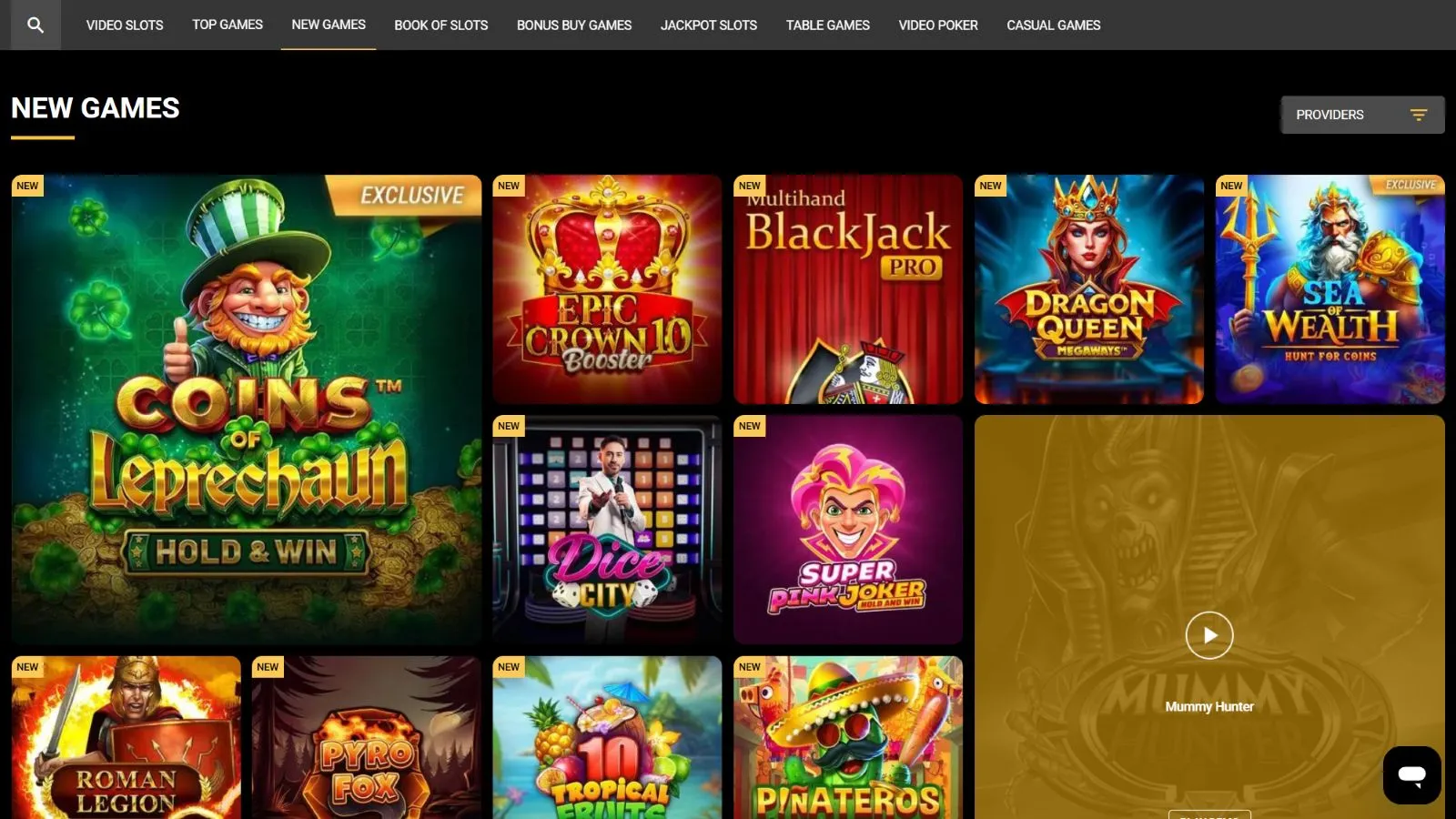Select Dragon Queen Megaways thumbnail

tap(1089, 289)
